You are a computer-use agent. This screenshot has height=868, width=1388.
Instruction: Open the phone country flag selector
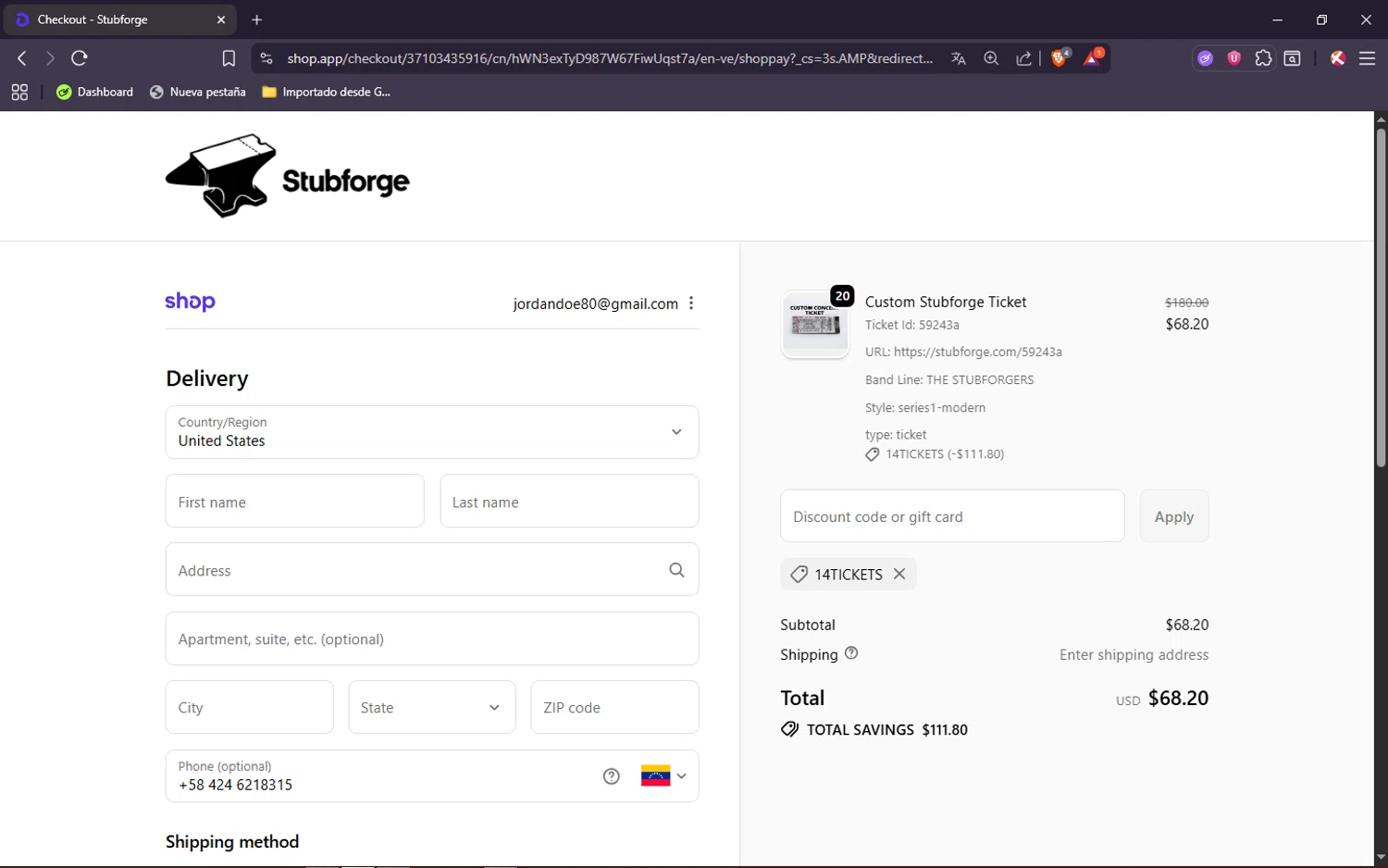[663, 776]
